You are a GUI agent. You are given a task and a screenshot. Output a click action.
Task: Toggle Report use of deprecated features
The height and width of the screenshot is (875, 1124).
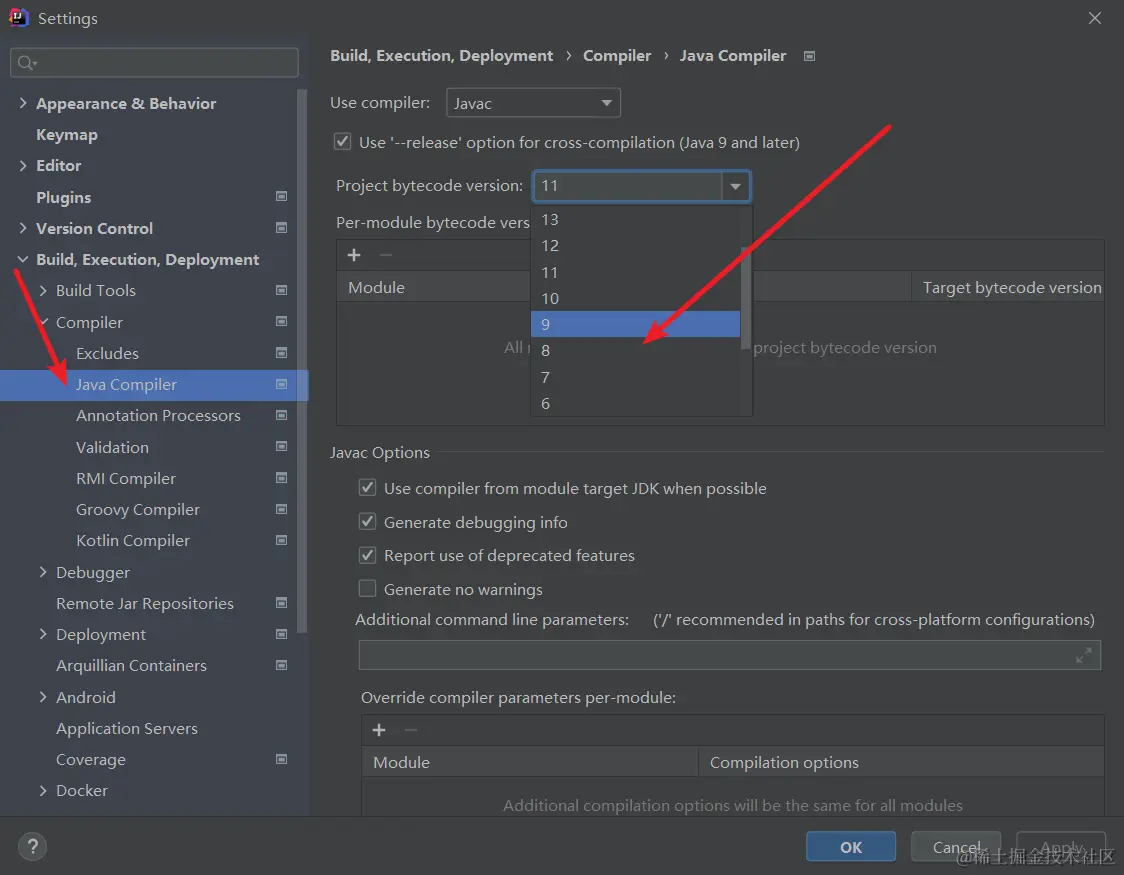point(367,555)
